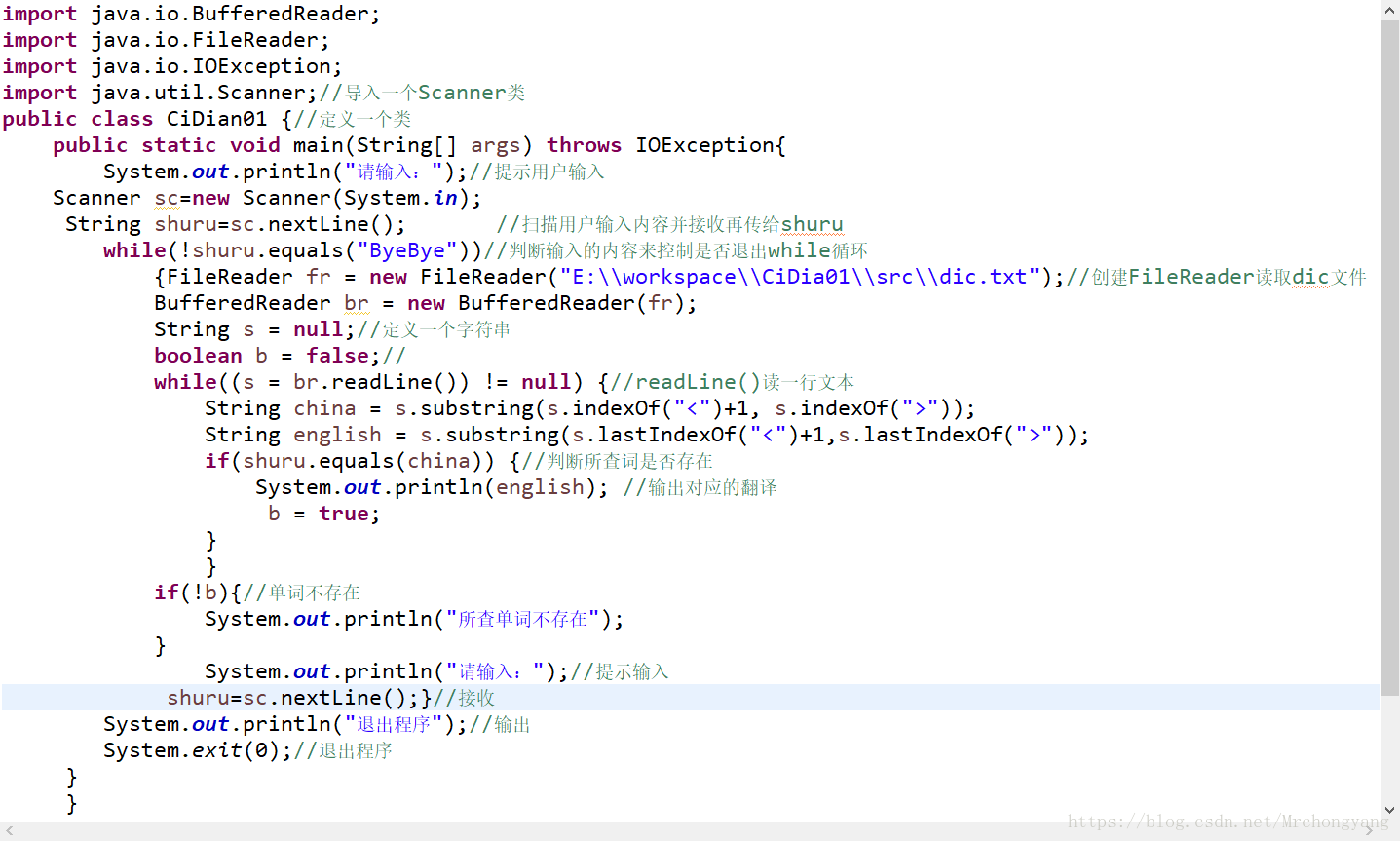The height and width of the screenshot is (841, 1400).
Task: Click the class name "CiDian01"
Action: [x=217, y=119]
